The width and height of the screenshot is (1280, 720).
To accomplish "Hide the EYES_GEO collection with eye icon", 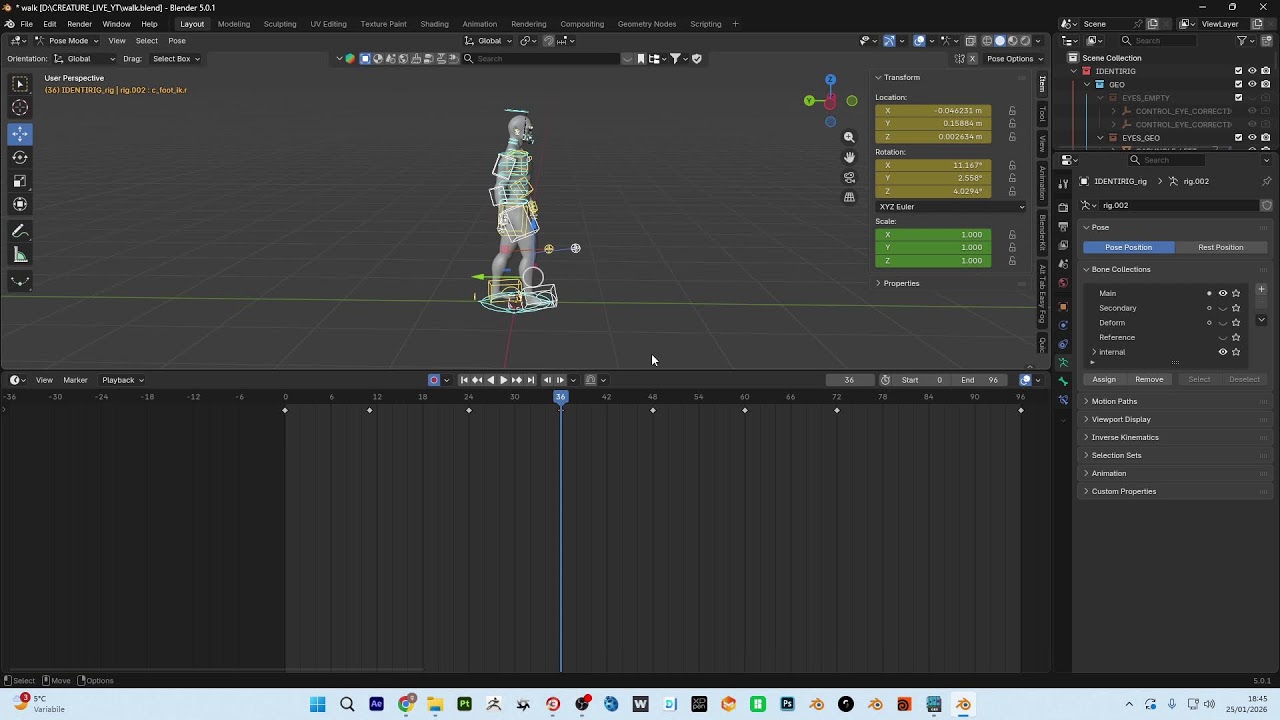I will (1252, 137).
